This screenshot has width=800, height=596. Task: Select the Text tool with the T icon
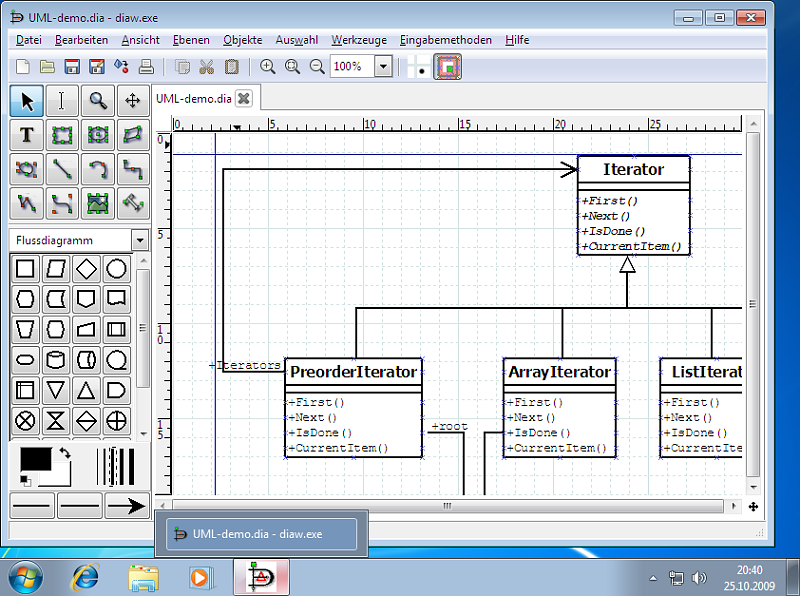pyautogui.click(x=26, y=135)
